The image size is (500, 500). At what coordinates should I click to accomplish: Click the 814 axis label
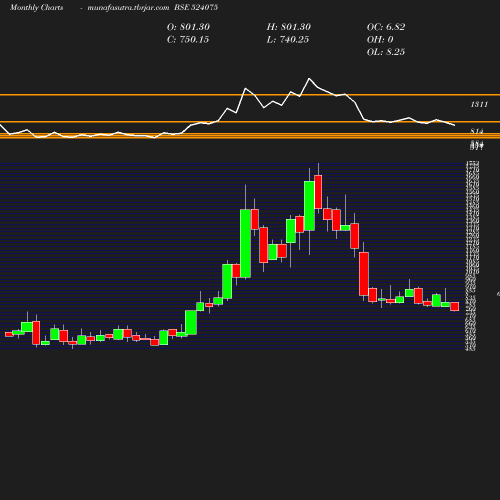[477, 131]
